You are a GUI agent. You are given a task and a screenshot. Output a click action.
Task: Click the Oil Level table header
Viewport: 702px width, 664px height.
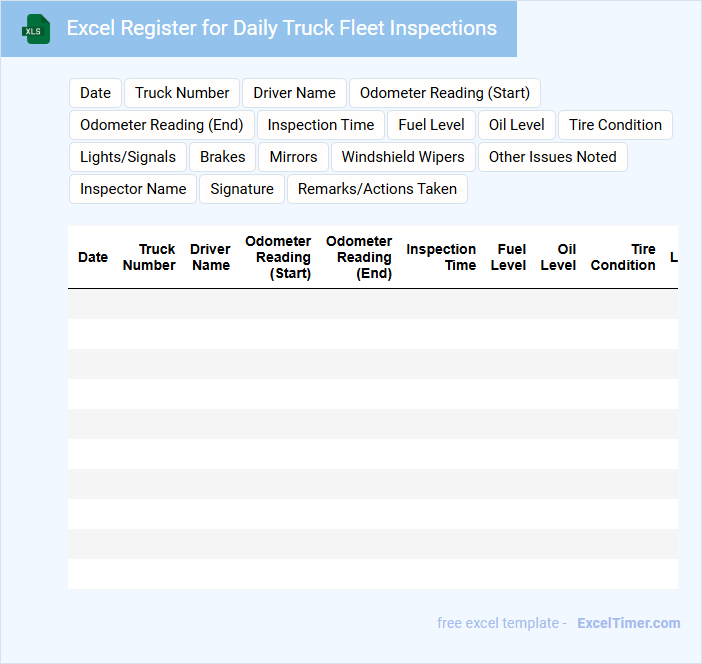tap(558, 257)
